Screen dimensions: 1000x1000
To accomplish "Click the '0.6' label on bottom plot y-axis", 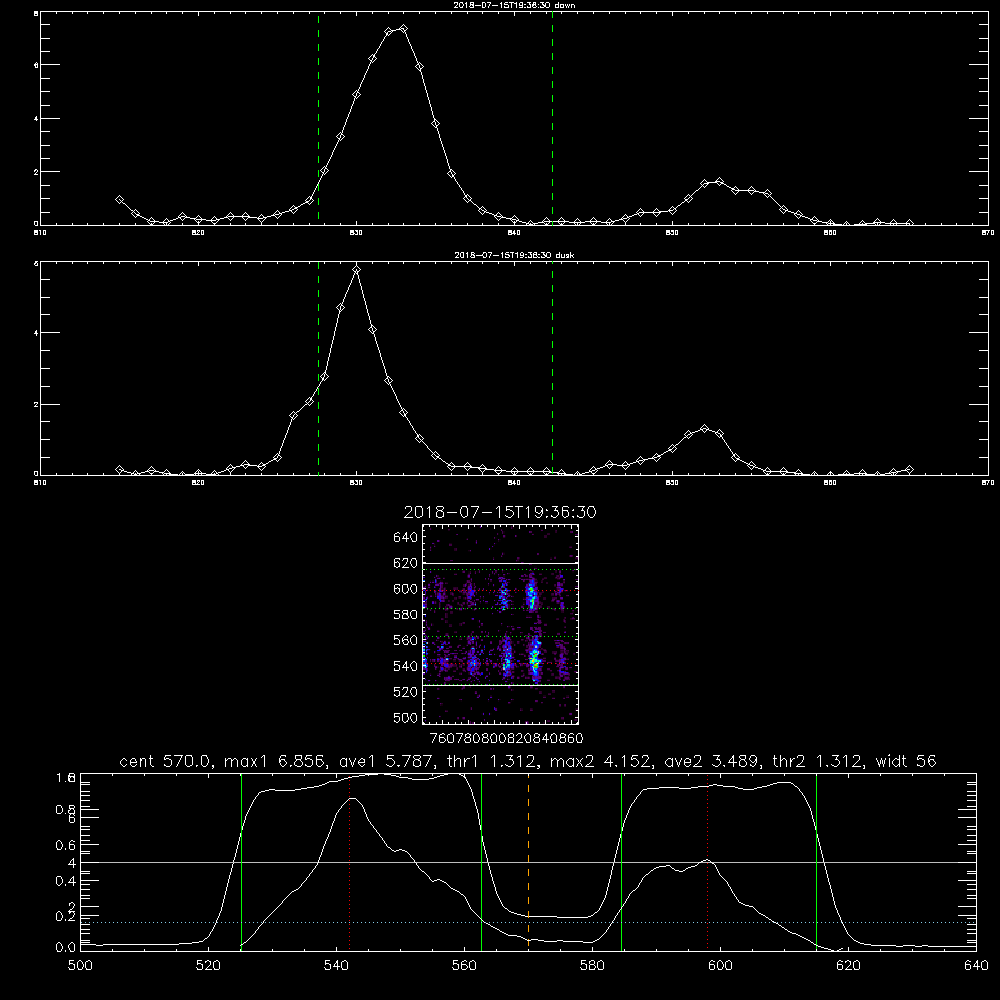I will coord(66,845).
